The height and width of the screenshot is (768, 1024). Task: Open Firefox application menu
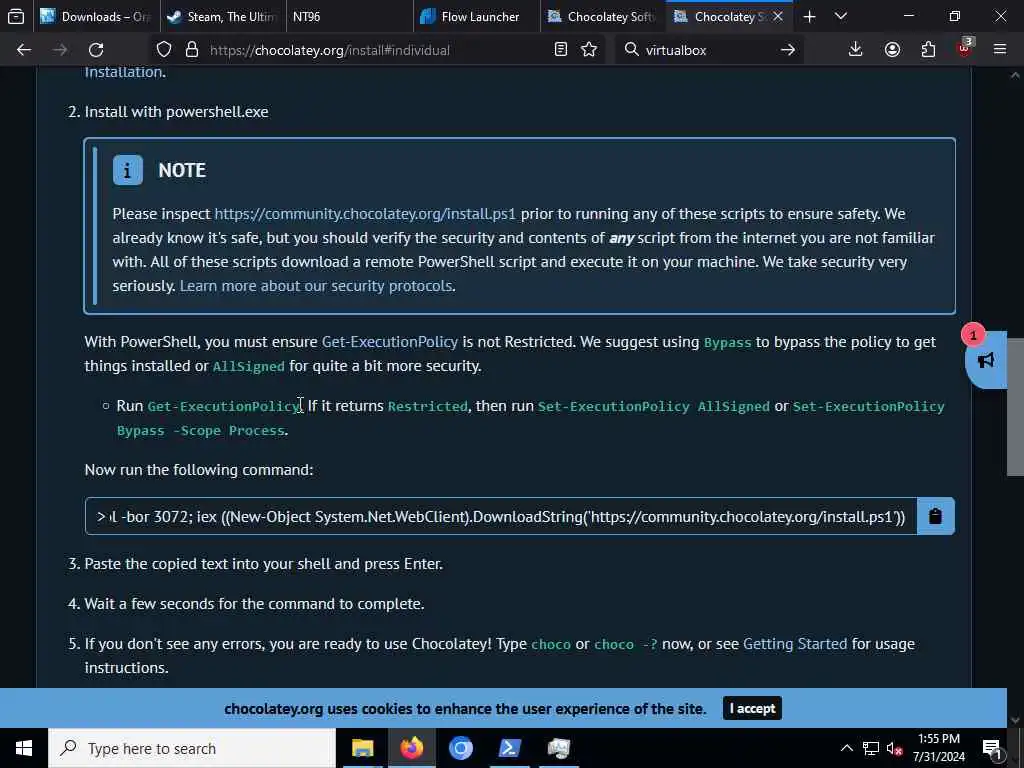point(1000,50)
